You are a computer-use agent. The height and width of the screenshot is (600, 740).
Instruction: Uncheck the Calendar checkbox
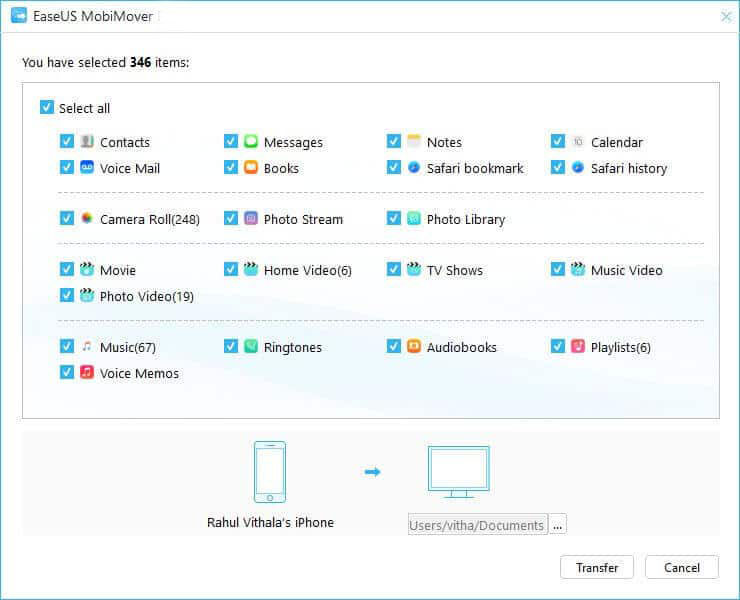pyautogui.click(x=558, y=141)
